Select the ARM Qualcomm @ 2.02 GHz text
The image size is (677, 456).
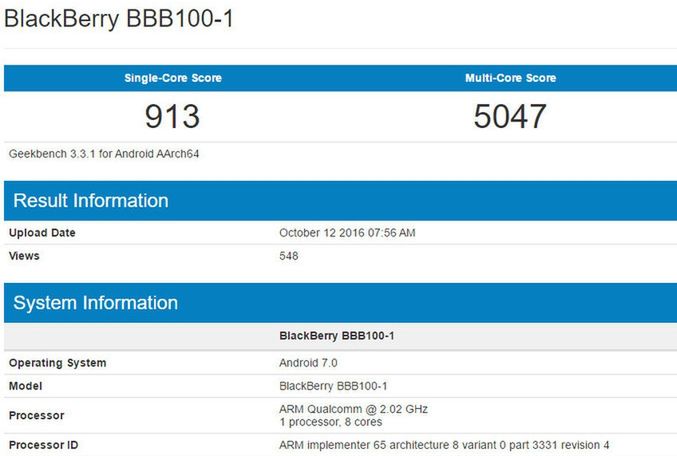[x=353, y=409]
